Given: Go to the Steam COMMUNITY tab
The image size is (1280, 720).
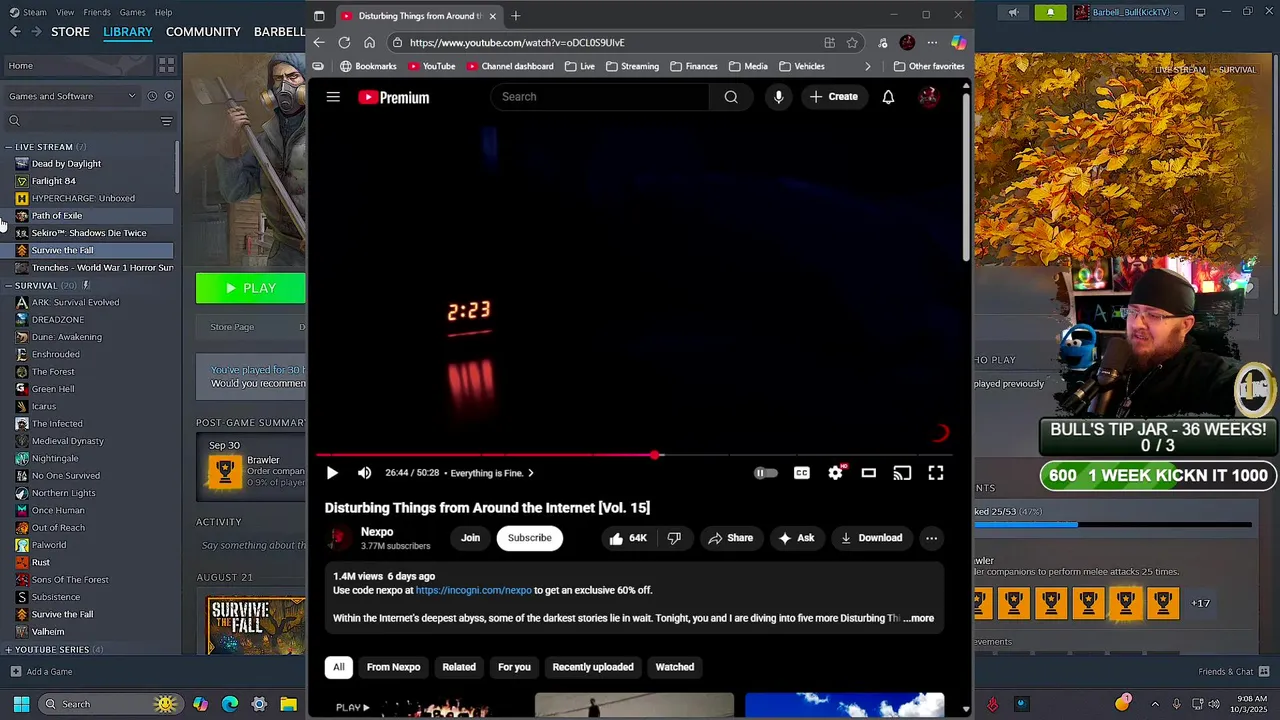Looking at the screenshot, I should (203, 32).
